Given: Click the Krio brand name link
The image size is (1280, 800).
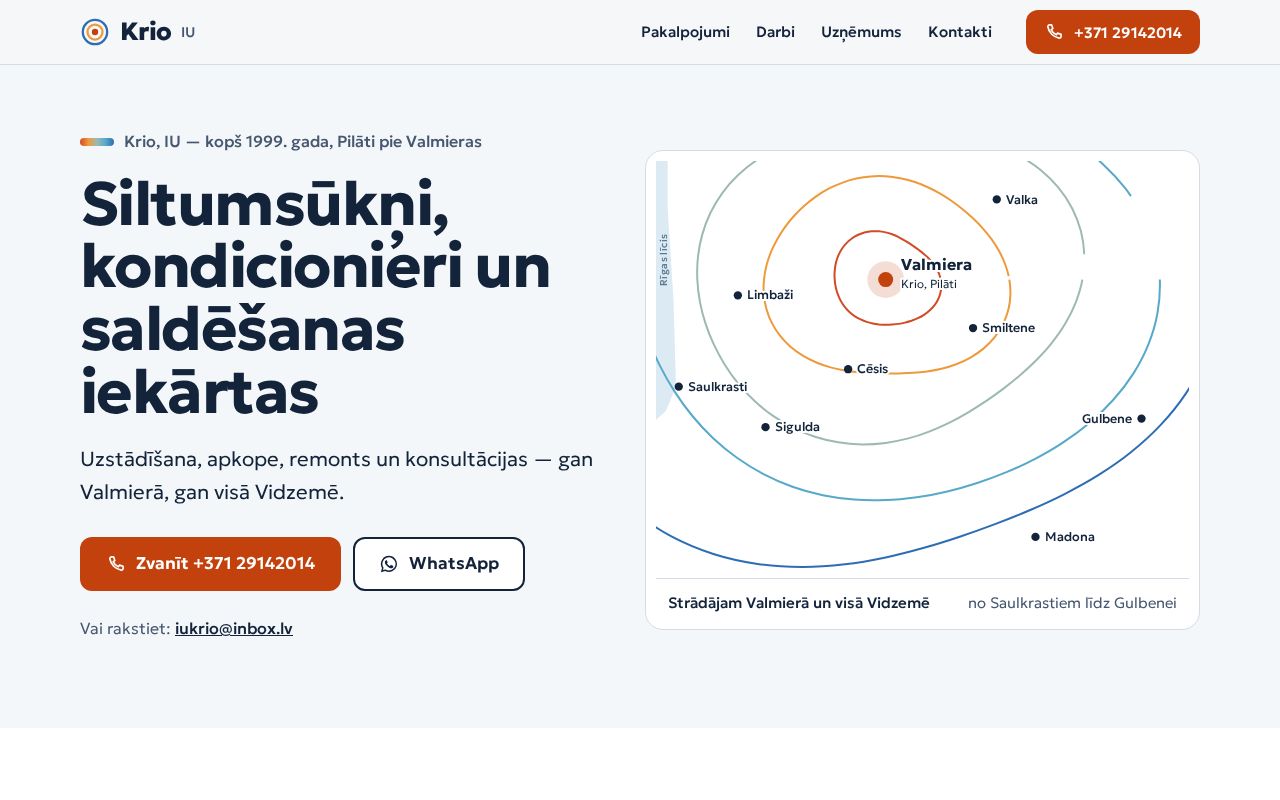Looking at the screenshot, I should click(x=145, y=32).
